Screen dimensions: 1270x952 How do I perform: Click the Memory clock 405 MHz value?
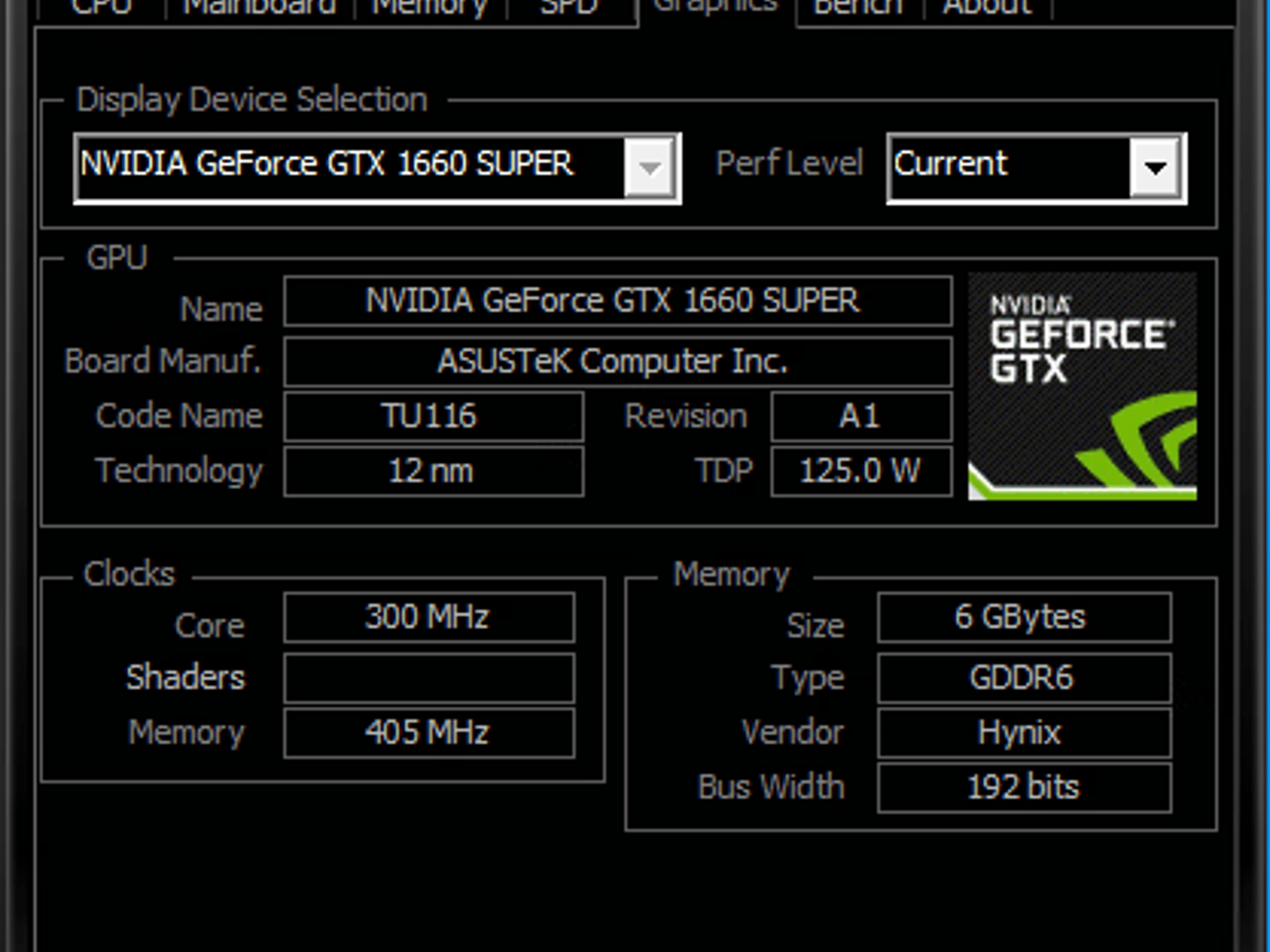pos(429,733)
